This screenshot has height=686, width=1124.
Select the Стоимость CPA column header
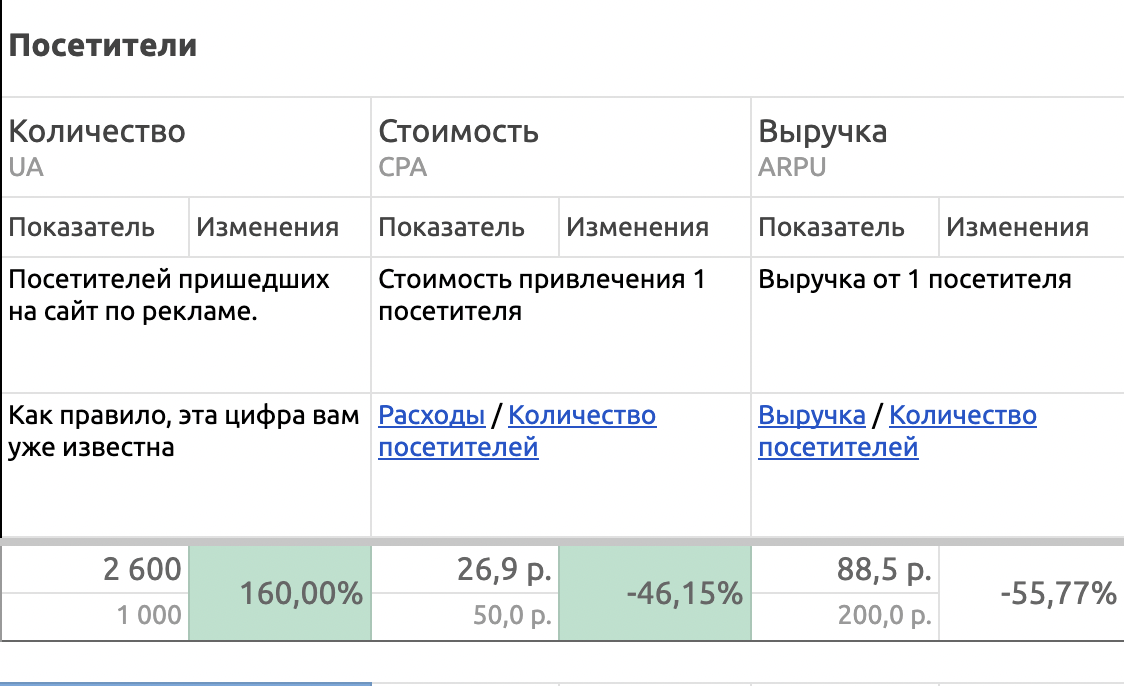click(458, 146)
